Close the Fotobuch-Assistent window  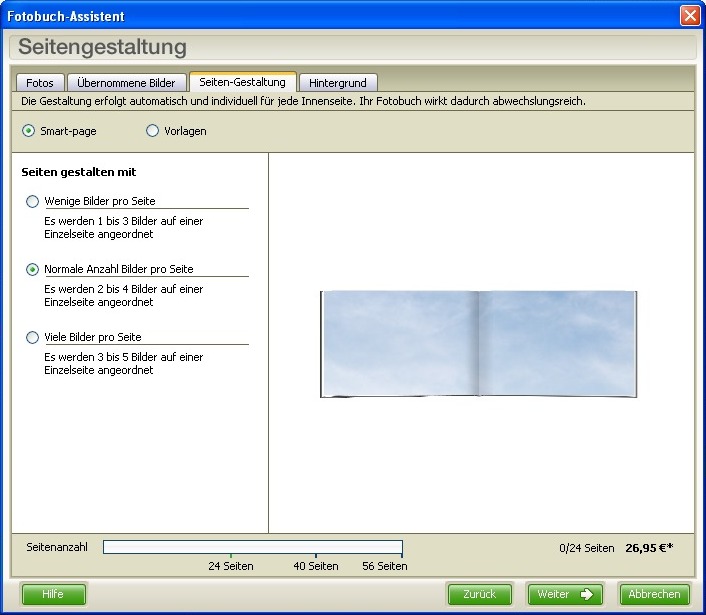pyautogui.click(x=690, y=16)
